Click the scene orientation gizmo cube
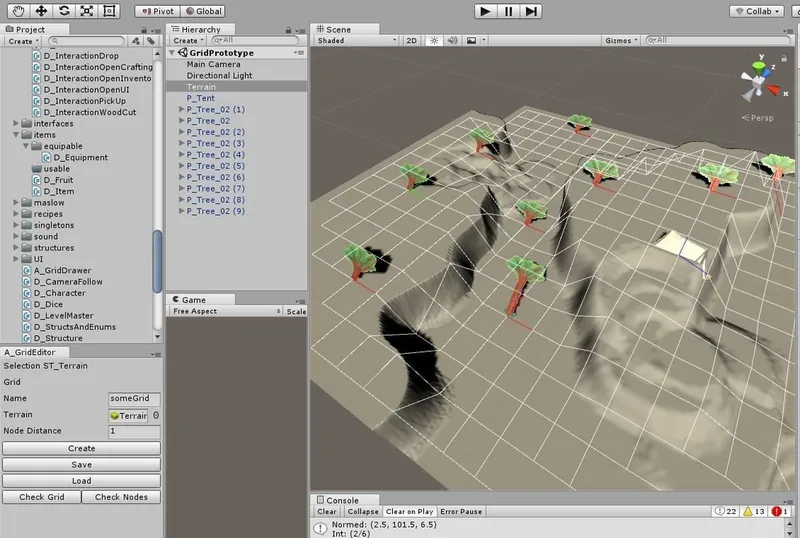The width and height of the screenshot is (800, 538). click(x=759, y=82)
